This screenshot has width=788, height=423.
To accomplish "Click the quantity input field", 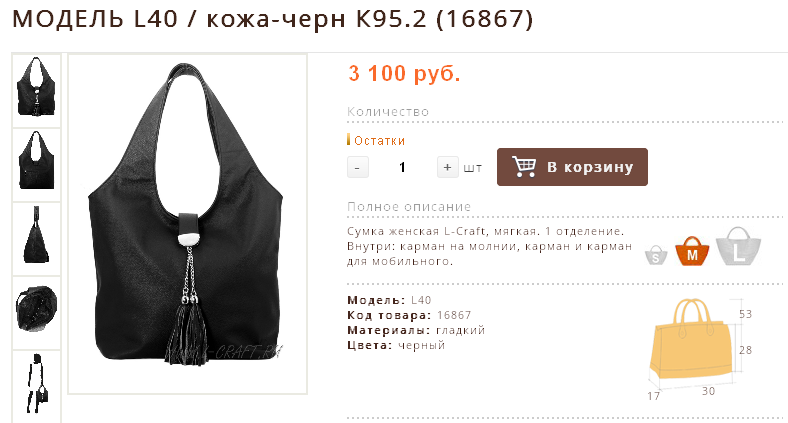I will point(402,167).
